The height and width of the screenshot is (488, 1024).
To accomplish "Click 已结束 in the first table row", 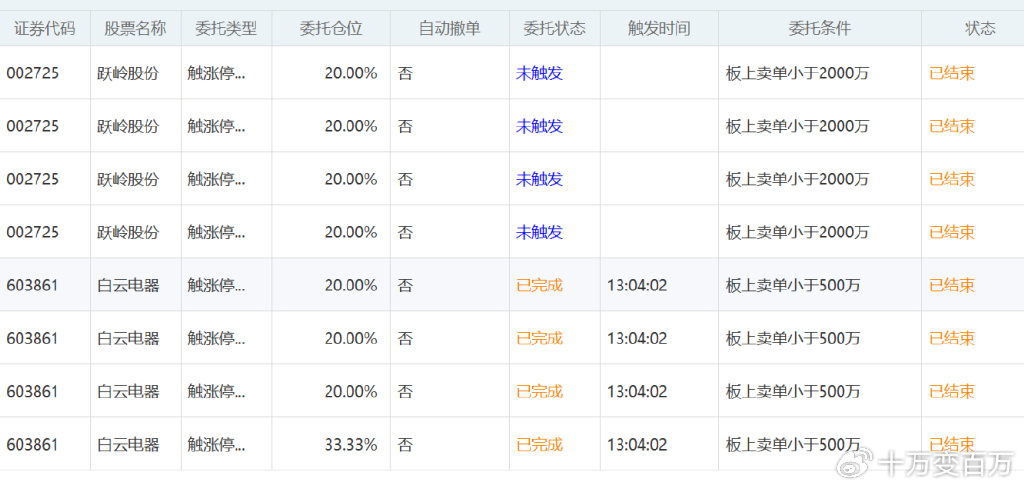I will coord(952,73).
